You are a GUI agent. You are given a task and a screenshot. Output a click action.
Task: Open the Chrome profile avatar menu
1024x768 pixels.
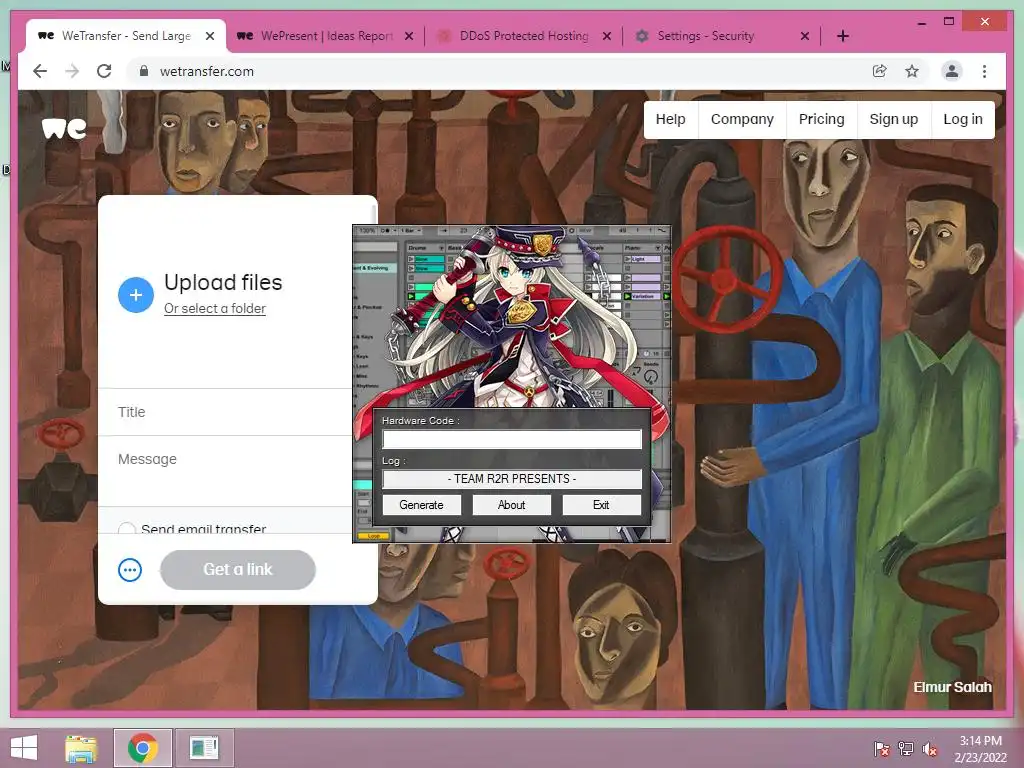(952, 71)
